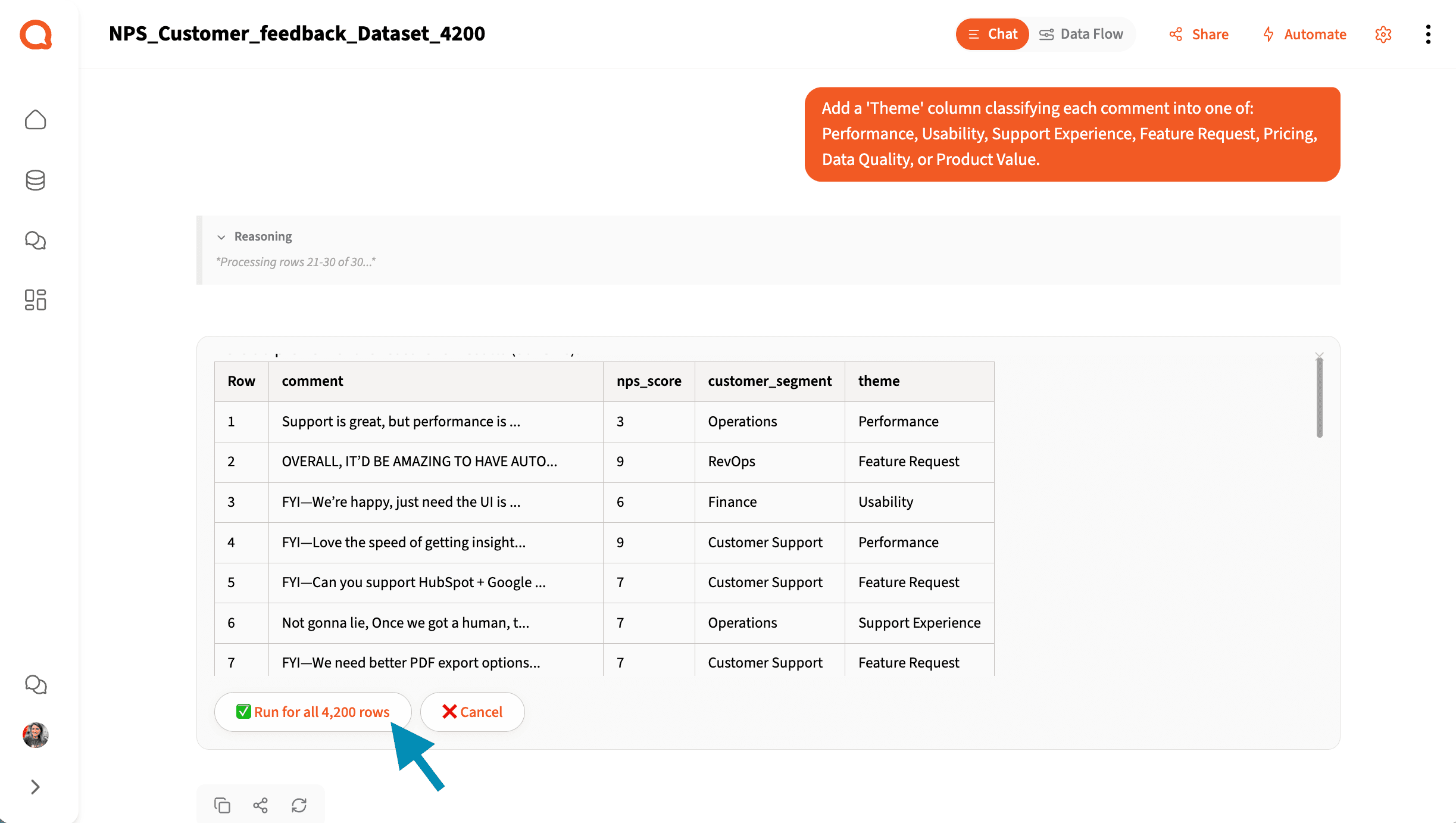Run the theme classification for all 4,200 rows
This screenshot has width=1456, height=823.
pyautogui.click(x=313, y=712)
